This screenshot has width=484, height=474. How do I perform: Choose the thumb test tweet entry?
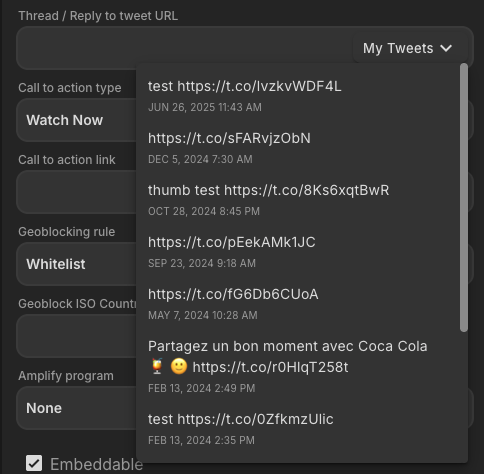coord(298,200)
